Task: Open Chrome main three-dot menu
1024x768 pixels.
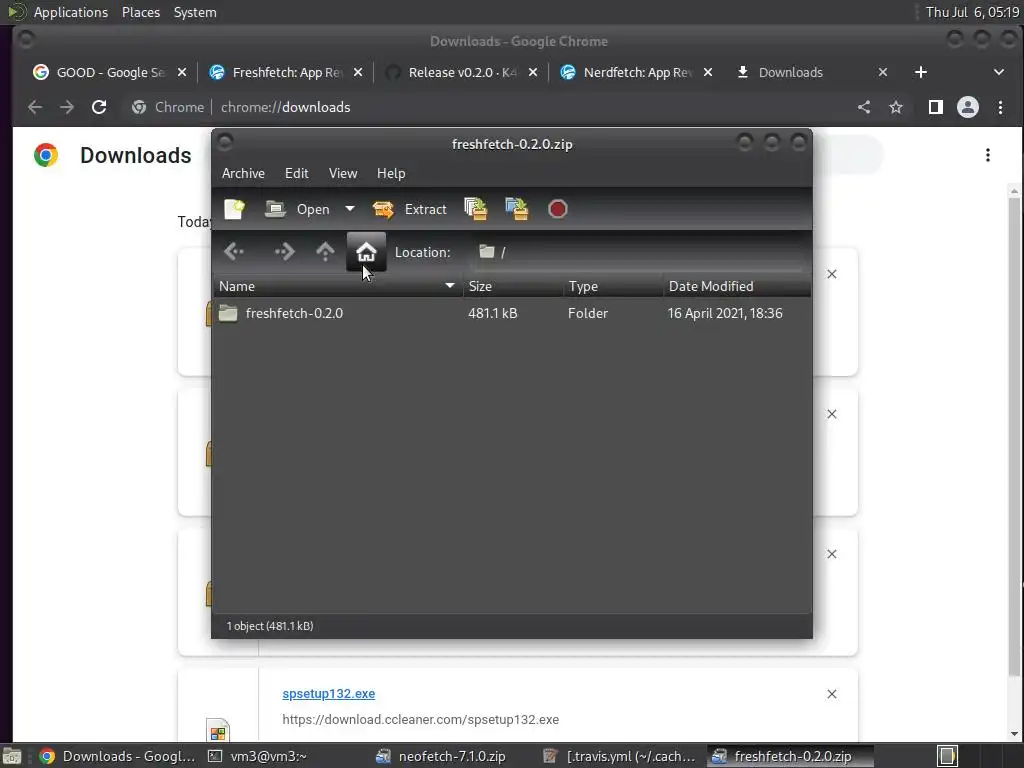Action: point(1000,107)
